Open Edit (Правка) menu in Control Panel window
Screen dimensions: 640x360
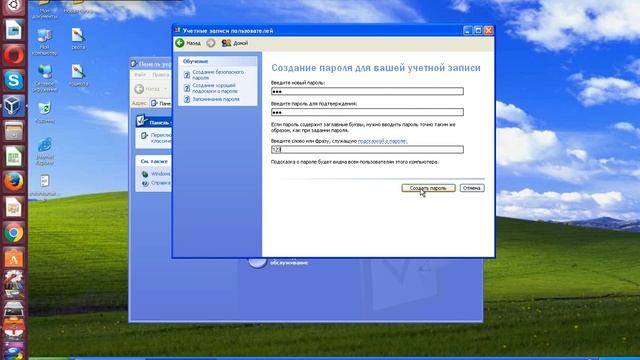(x=160, y=75)
